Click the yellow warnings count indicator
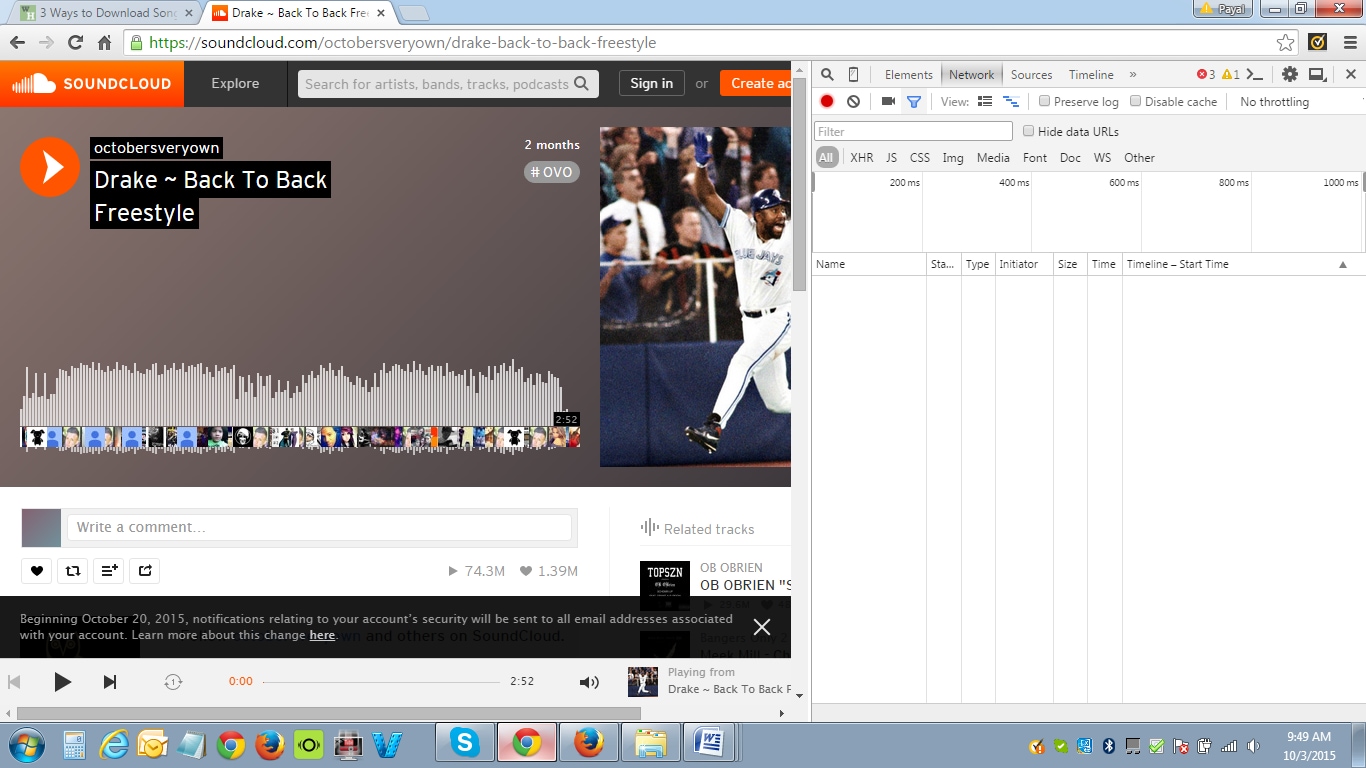This screenshot has width=1366, height=768. (x=1231, y=74)
